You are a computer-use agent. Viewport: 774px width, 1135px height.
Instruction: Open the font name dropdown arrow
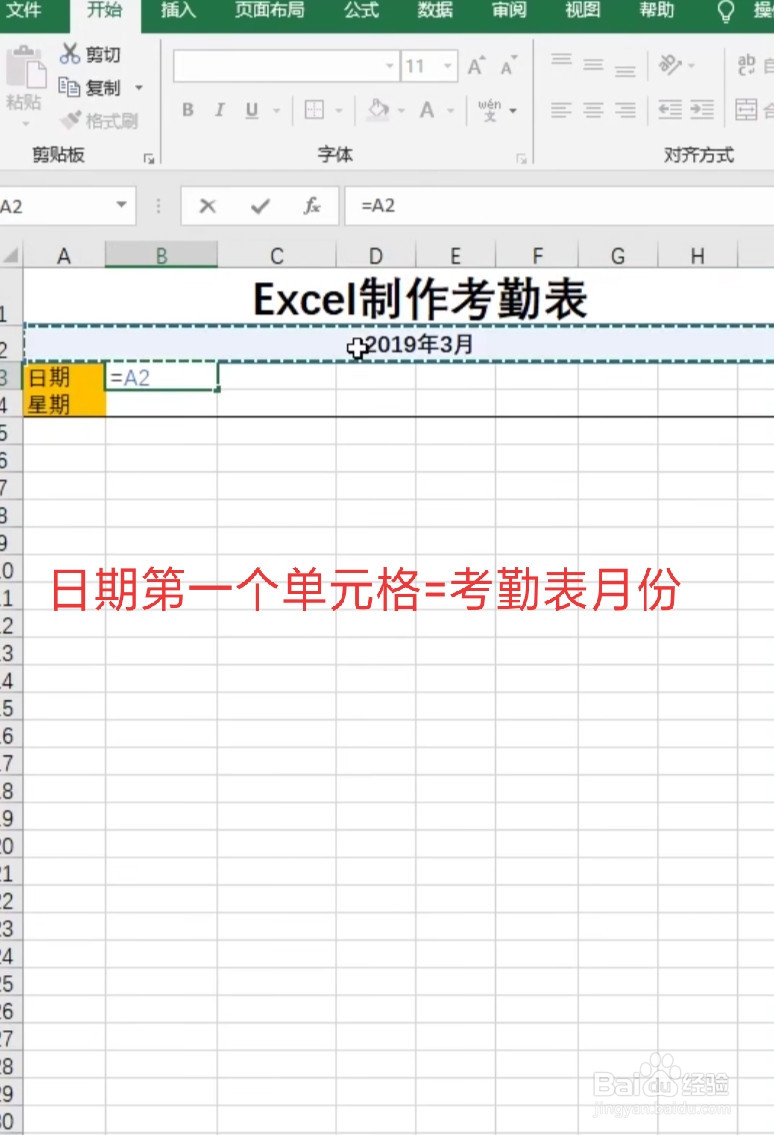point(390,67)
